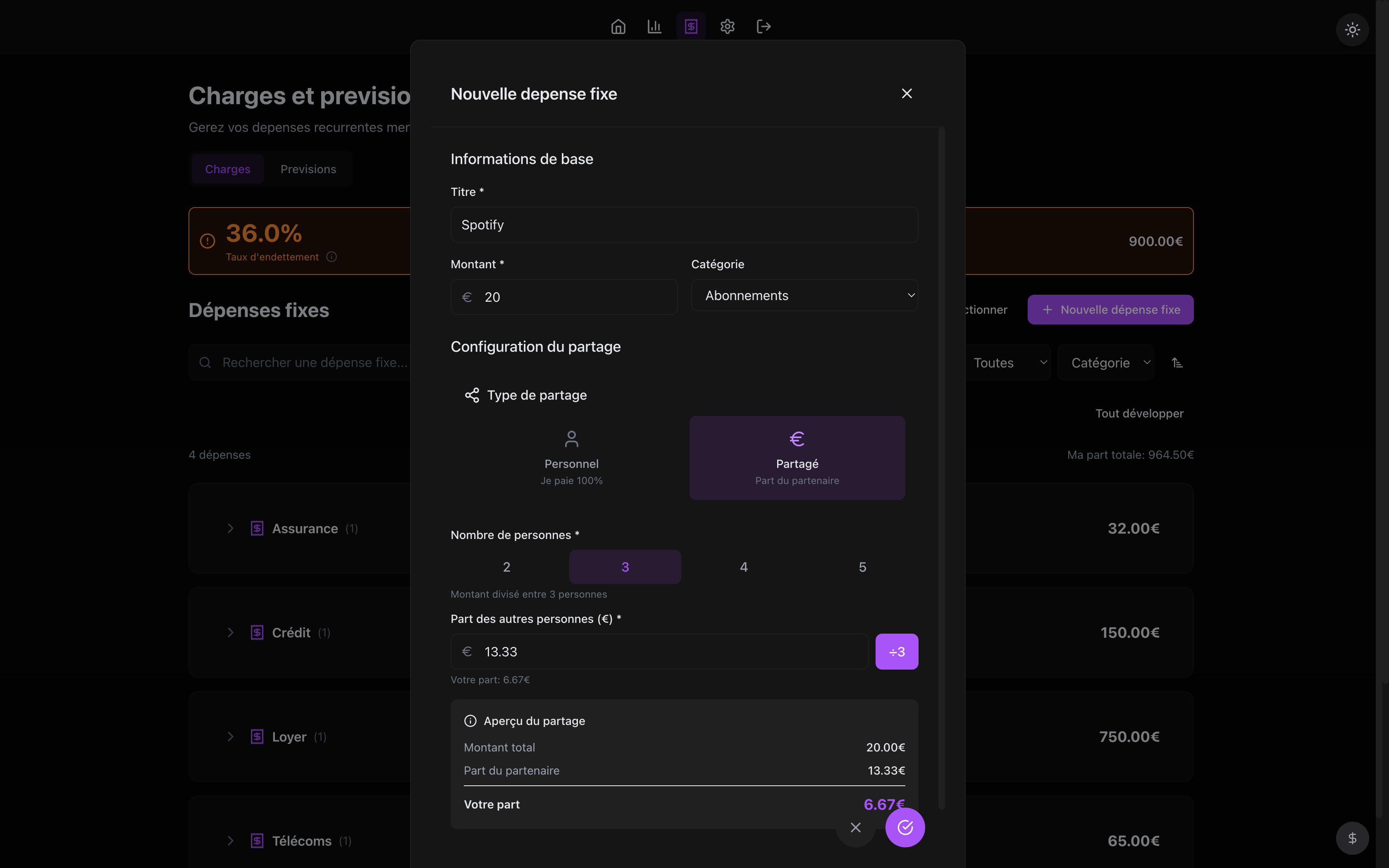Viewport: 1389px width, 868px height.
Task: Expand the Assurance category chevron
Action: 230,528
